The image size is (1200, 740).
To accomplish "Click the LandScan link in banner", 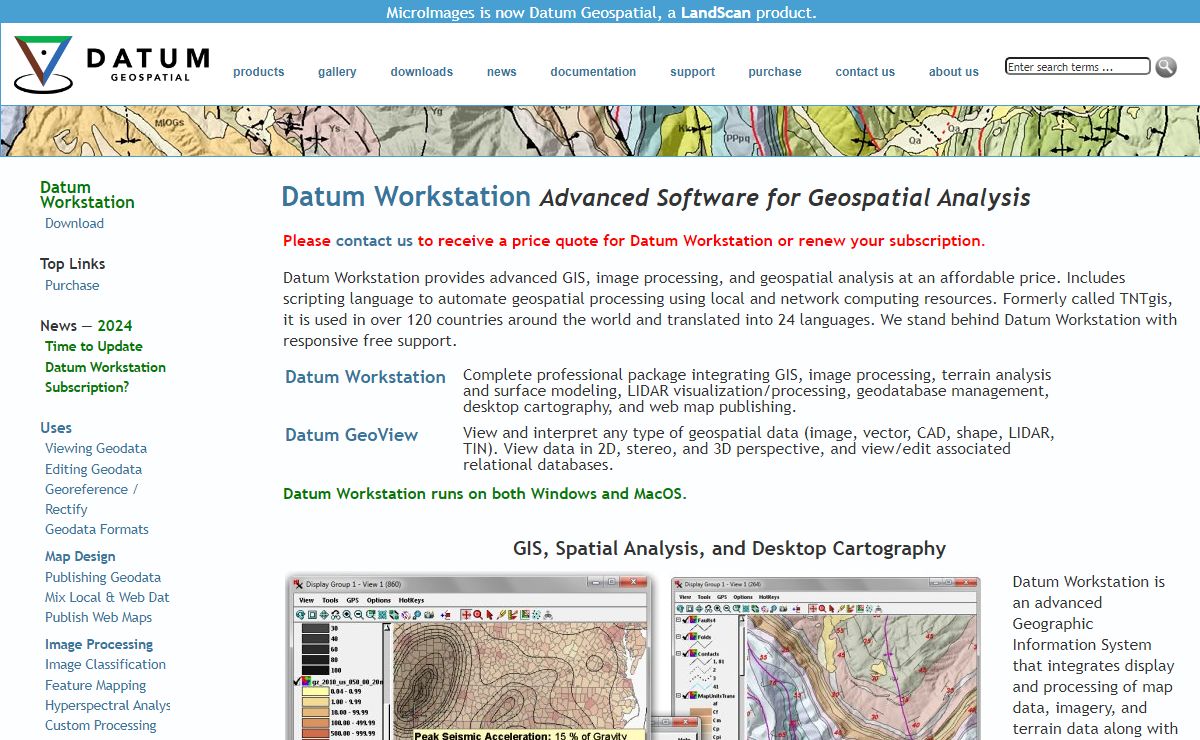I will click(x=716, y=13).
